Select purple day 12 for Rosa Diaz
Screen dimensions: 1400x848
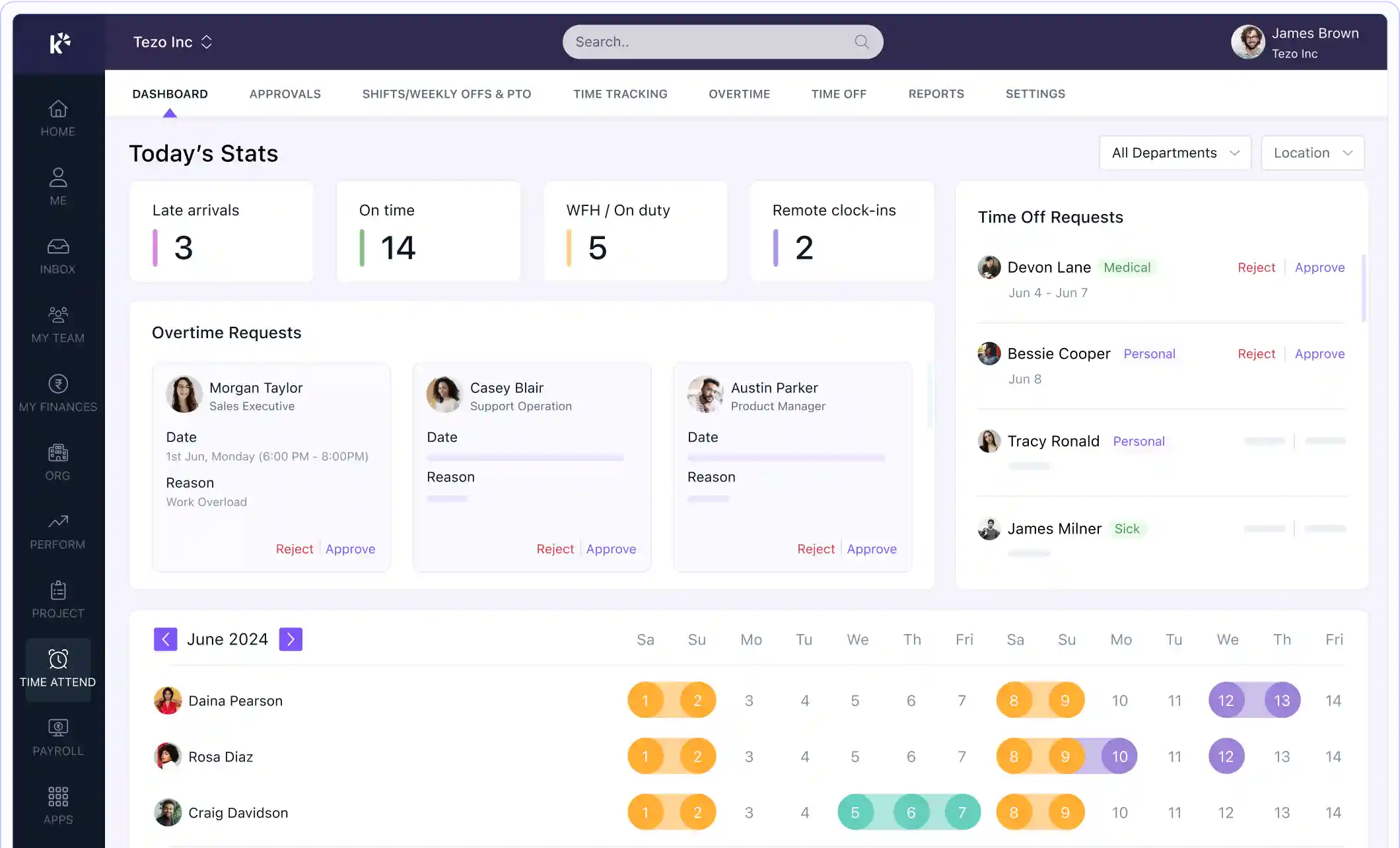[x=1226, y=757]
